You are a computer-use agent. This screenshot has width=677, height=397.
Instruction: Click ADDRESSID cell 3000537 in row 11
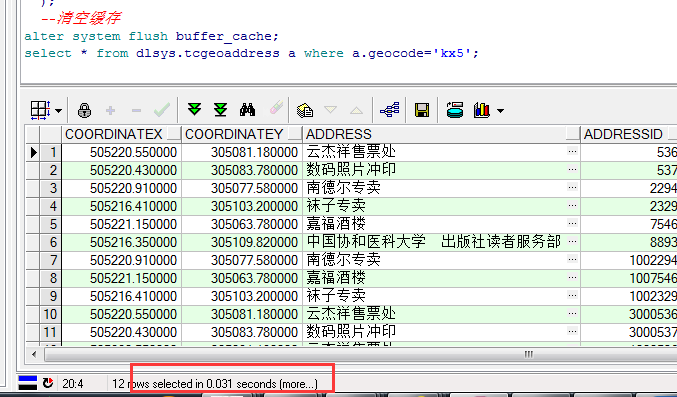[x=629, y=332]
